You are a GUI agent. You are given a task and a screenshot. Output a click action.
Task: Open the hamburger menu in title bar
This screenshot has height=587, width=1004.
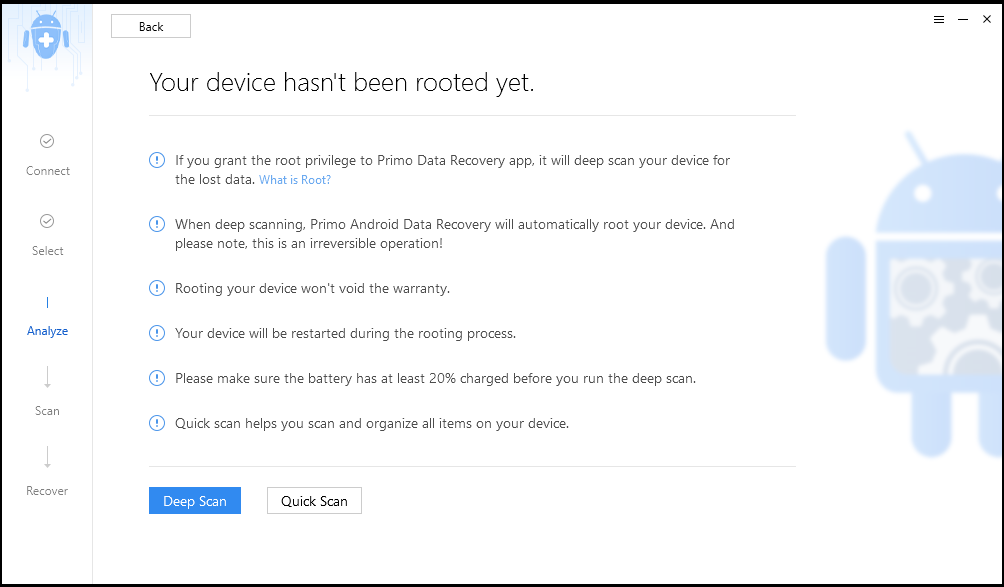click(939, 20)
